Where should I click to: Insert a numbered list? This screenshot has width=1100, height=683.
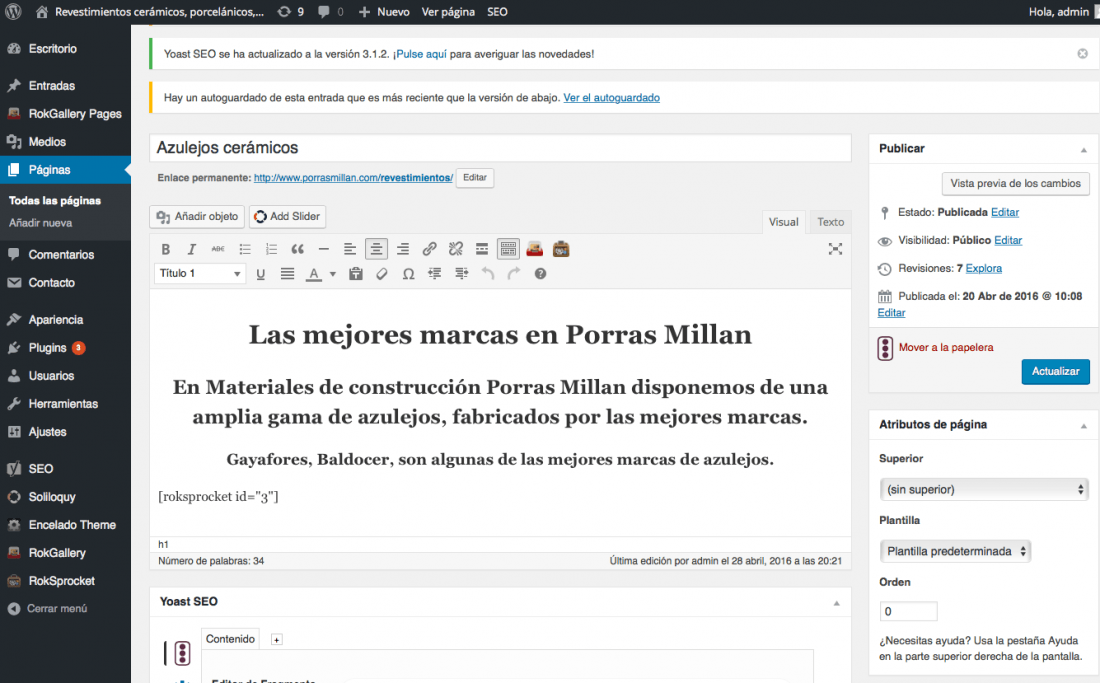click(271, 249)
